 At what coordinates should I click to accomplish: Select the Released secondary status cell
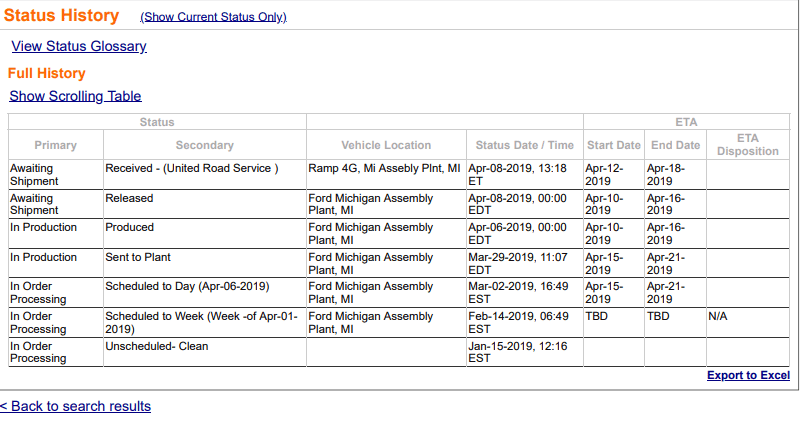coord(205,204)
